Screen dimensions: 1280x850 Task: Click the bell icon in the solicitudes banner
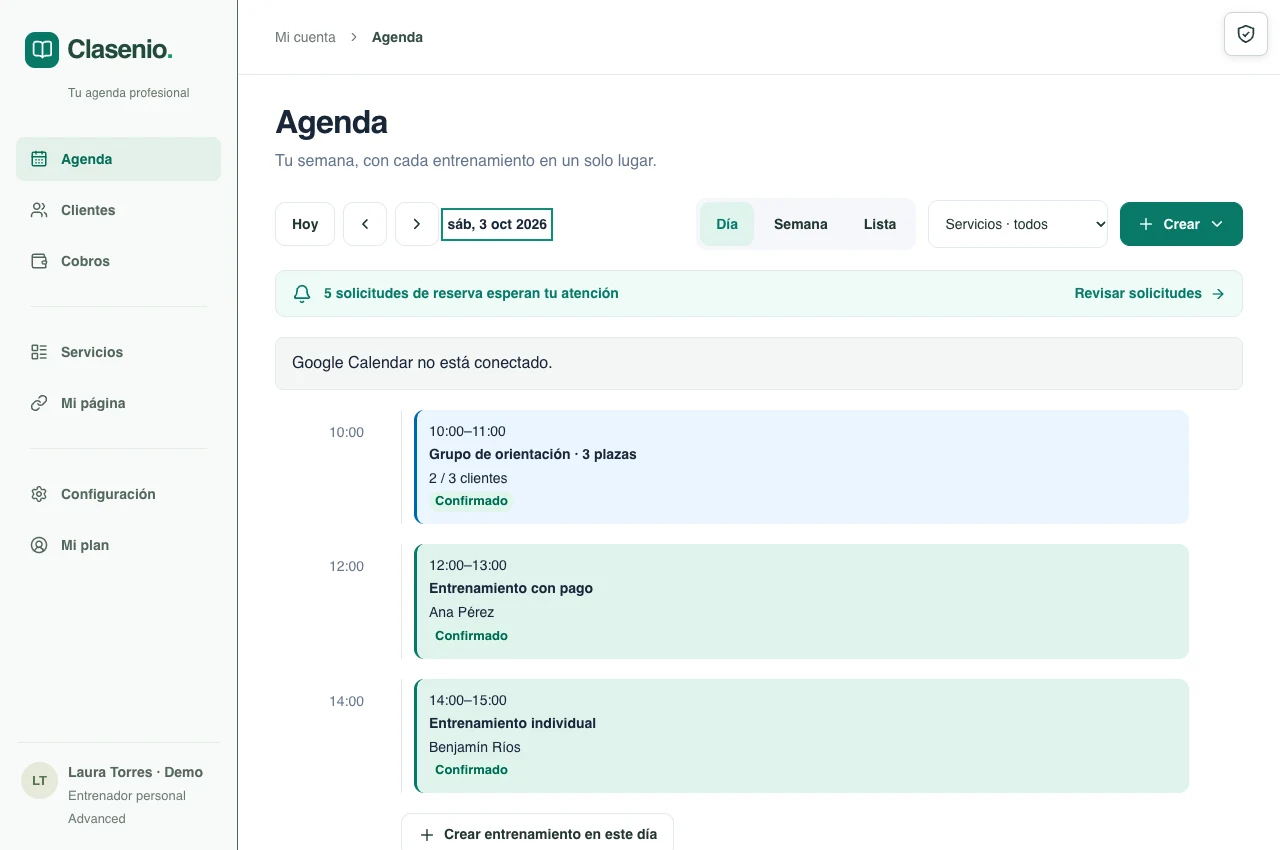(x=302, y=294)
